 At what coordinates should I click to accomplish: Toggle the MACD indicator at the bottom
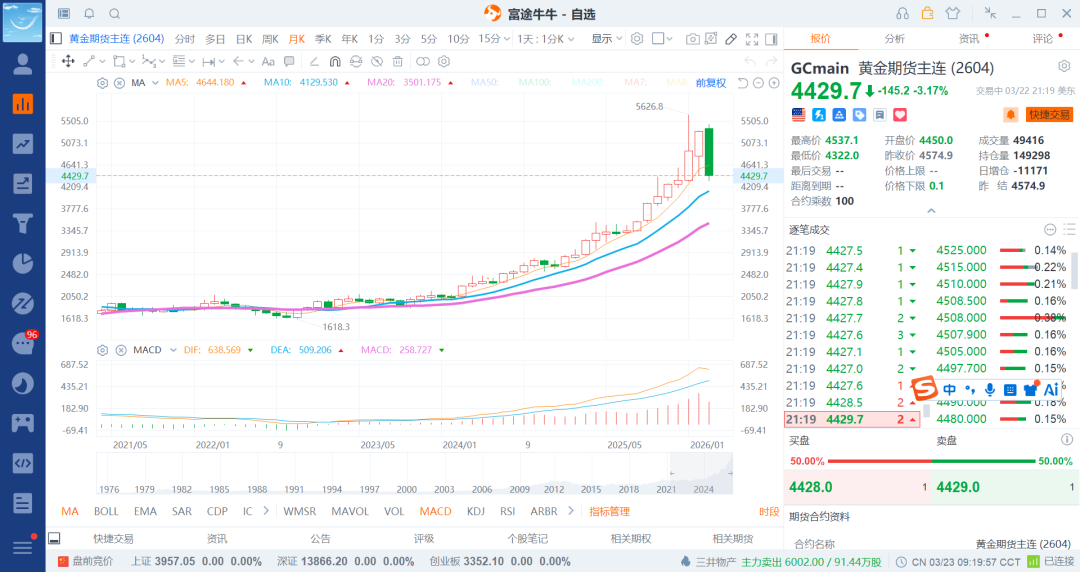435,511
